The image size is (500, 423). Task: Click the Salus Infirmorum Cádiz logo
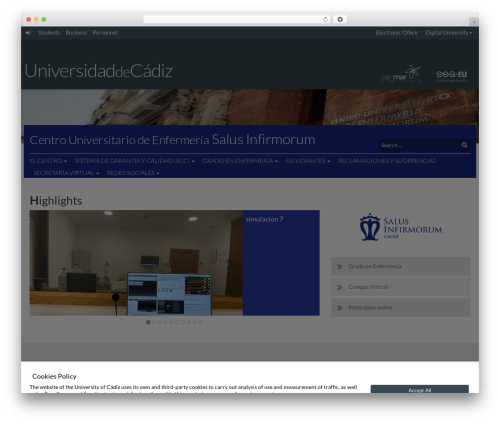point(401,227)
